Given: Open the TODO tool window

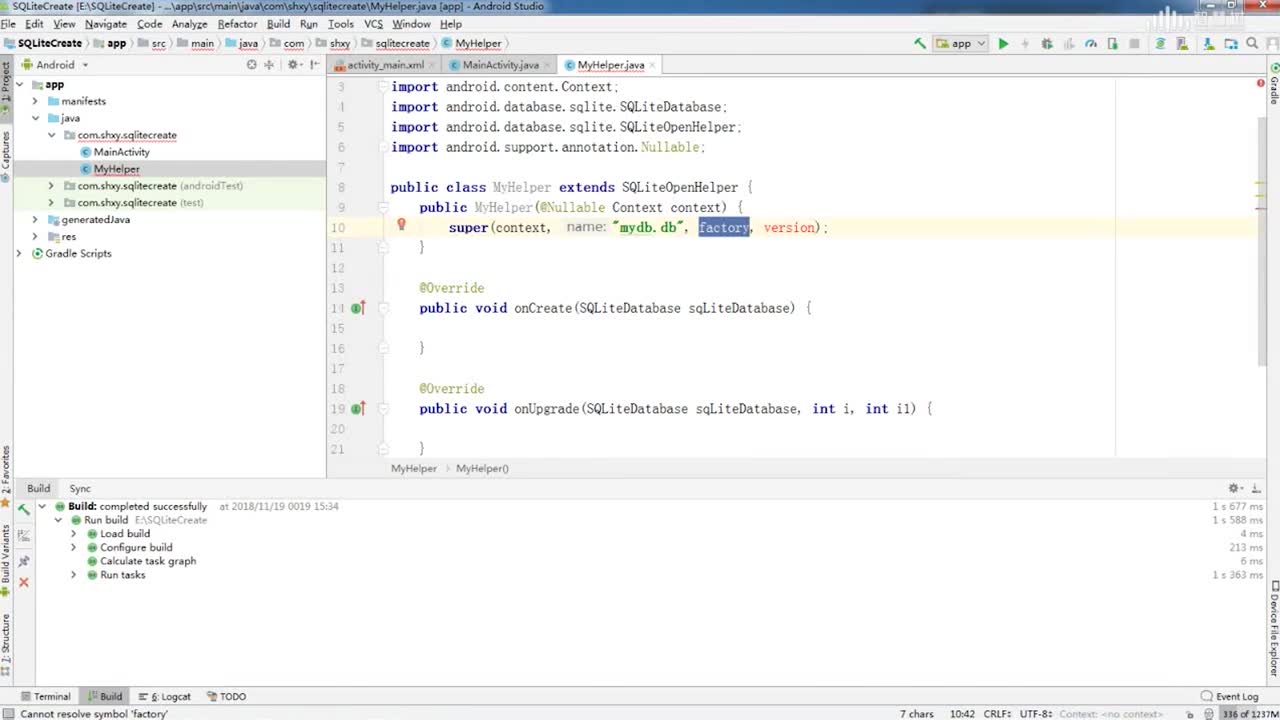Looking at the screenshot, I should [x=226, y=696].
